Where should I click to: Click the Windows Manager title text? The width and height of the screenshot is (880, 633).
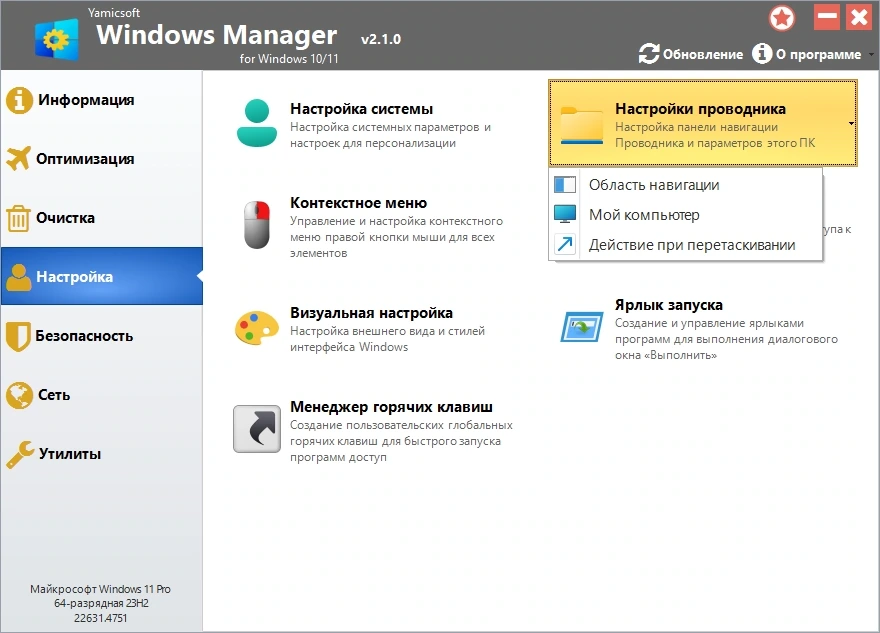[x=217, y=35]
